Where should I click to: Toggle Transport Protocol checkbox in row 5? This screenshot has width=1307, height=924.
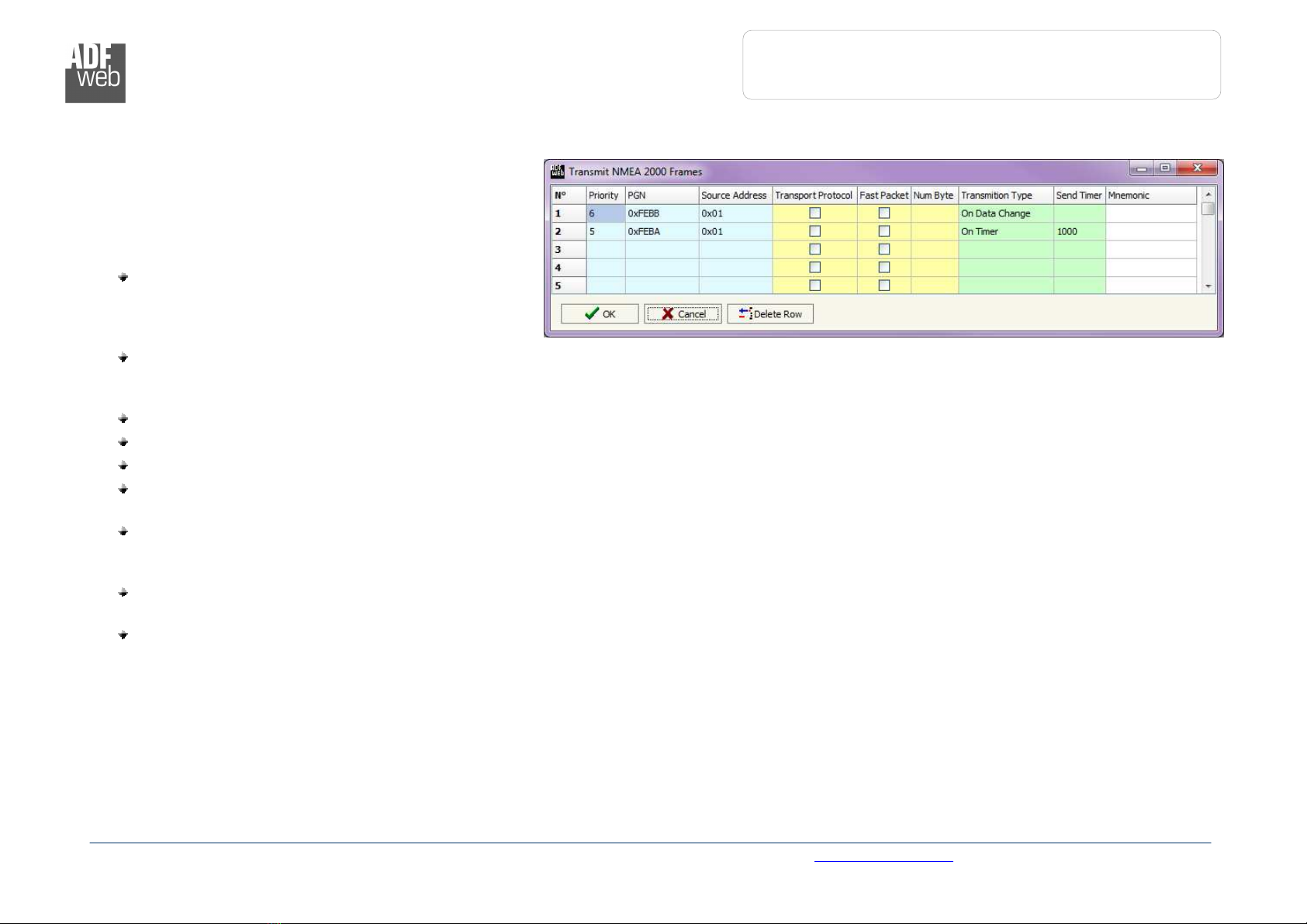coord(814,285)
